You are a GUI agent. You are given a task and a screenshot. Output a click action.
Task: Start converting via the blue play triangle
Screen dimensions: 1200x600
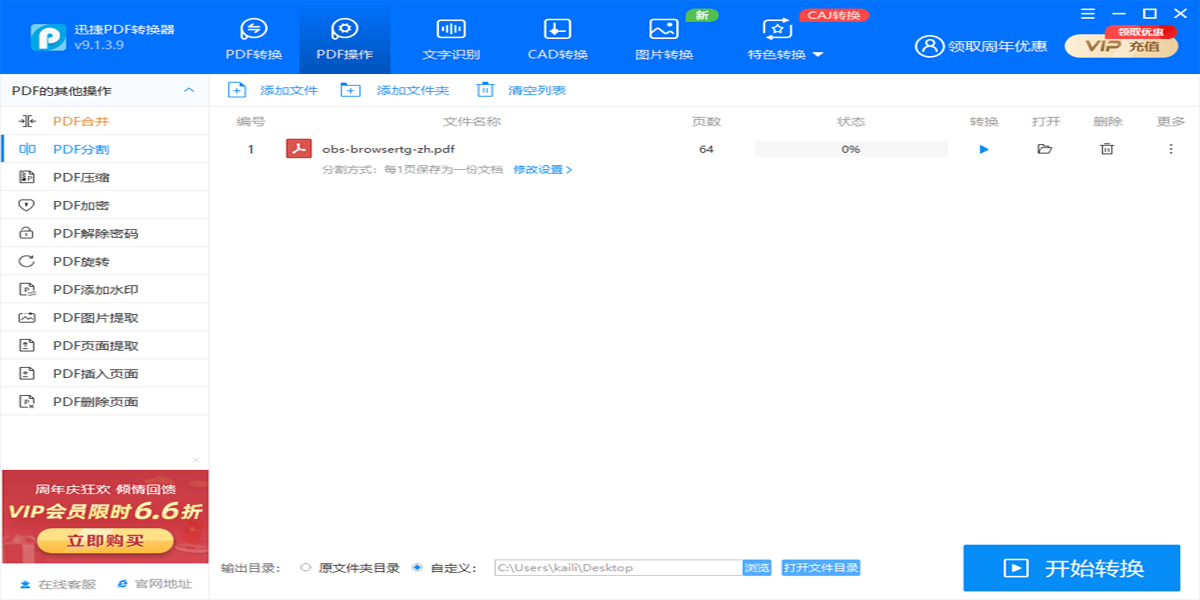tap(983, 148)
